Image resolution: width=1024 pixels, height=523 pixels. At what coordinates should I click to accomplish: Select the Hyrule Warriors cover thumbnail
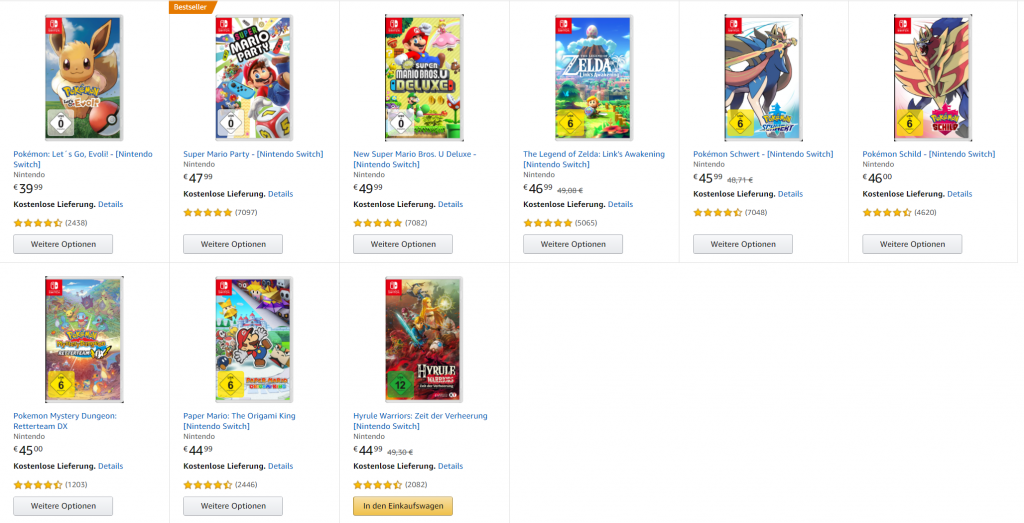tap(424, 340)
